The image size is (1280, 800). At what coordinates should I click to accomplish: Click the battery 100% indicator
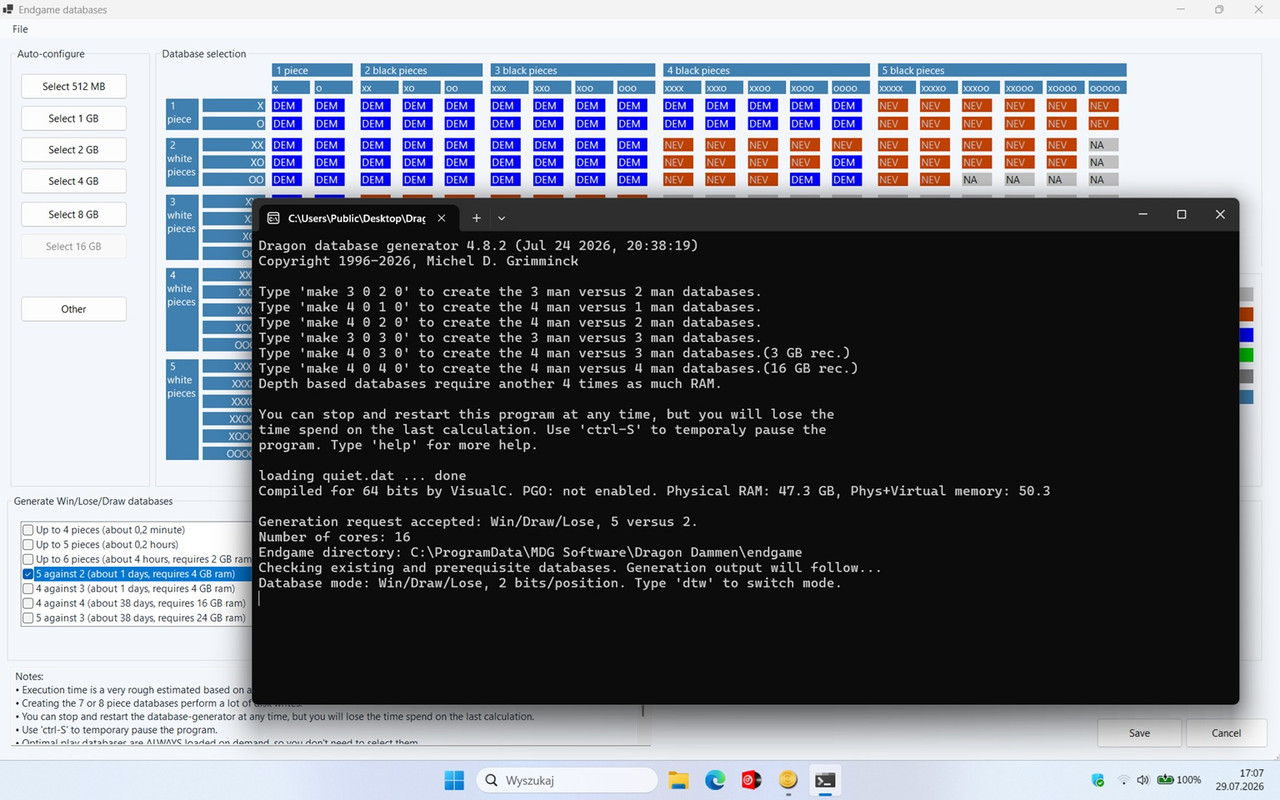tap(1179, 780)
